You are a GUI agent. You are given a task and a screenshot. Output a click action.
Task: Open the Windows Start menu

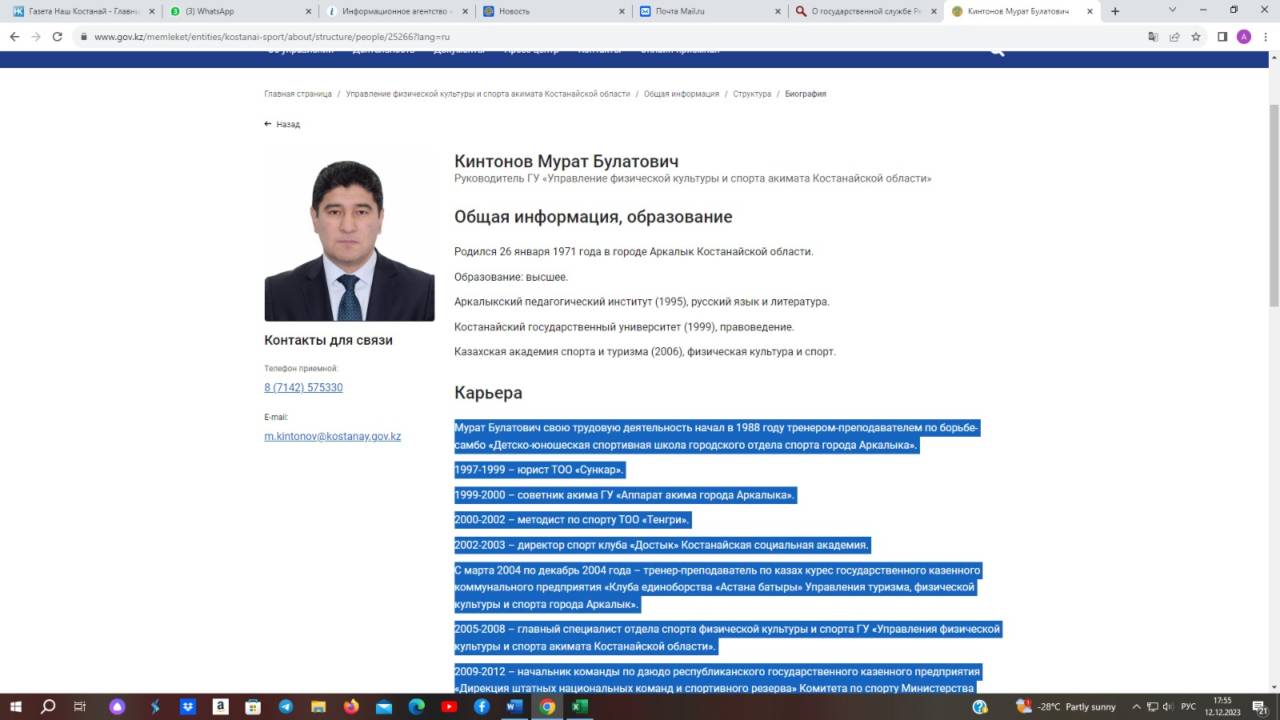15,706
